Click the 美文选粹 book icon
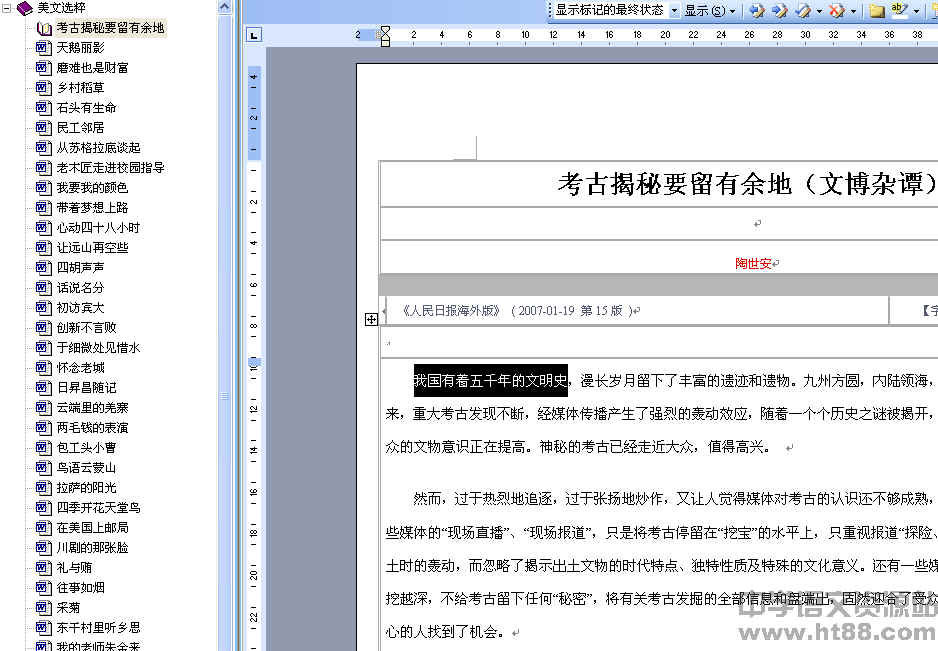Screen dimensions: 938x651 25,8
